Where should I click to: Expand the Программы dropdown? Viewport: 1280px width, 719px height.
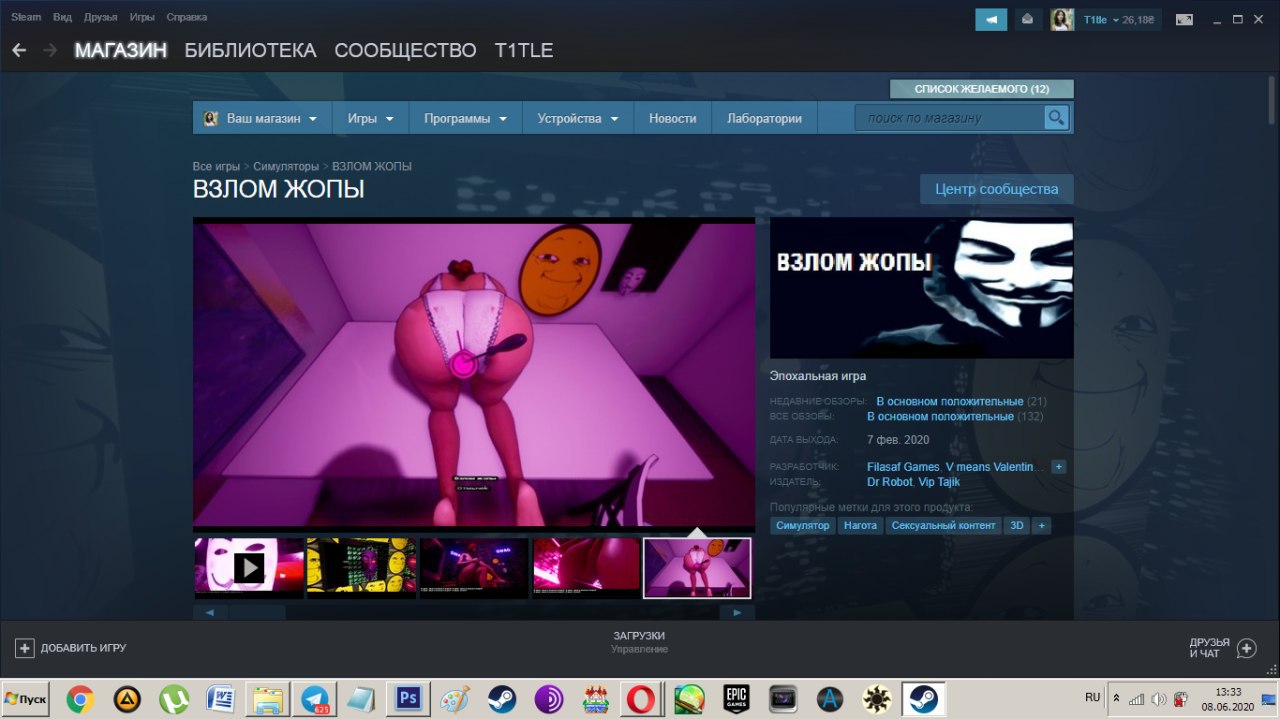click(x=465, y=118)
